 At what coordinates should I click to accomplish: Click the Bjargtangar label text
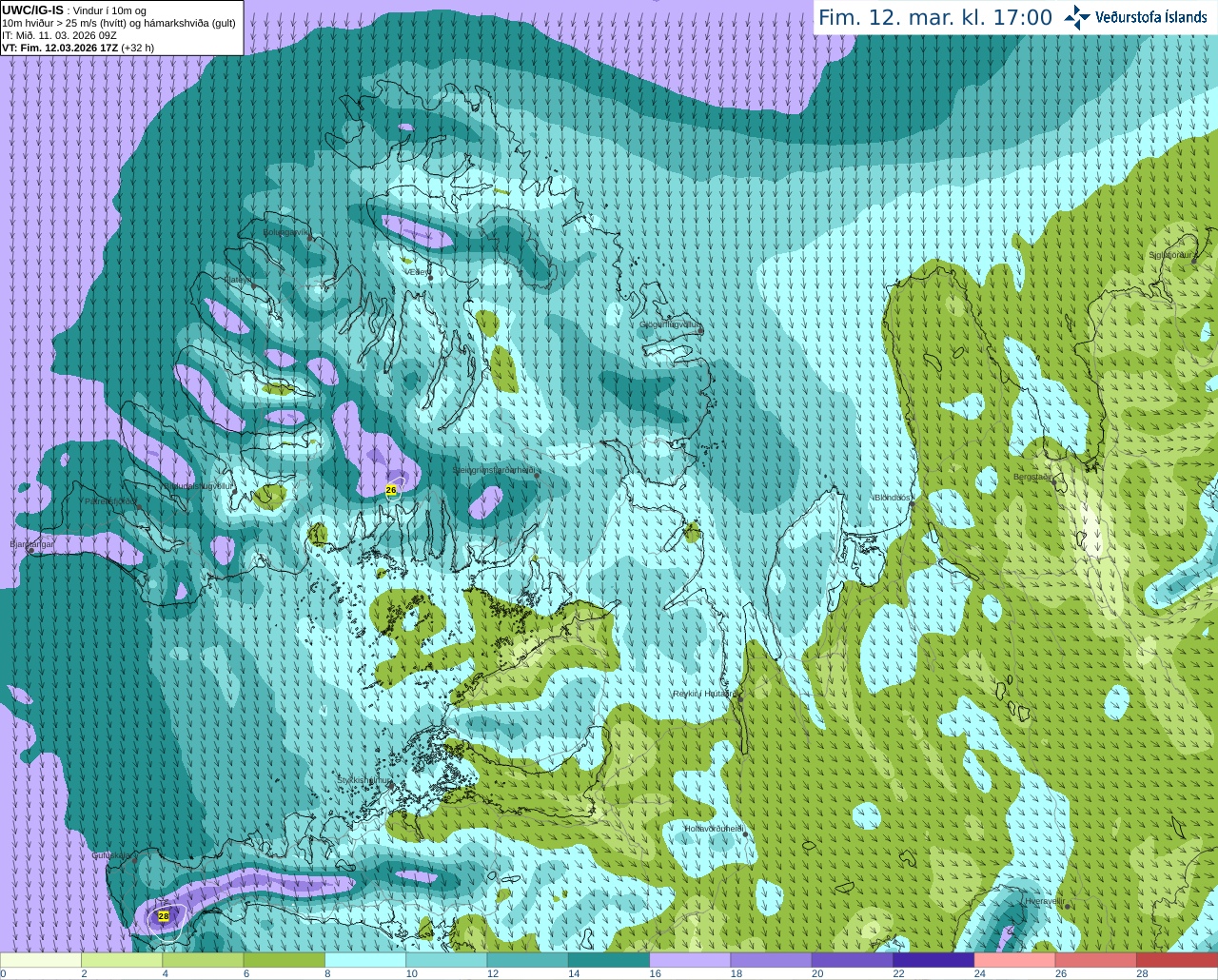[32, 544]
